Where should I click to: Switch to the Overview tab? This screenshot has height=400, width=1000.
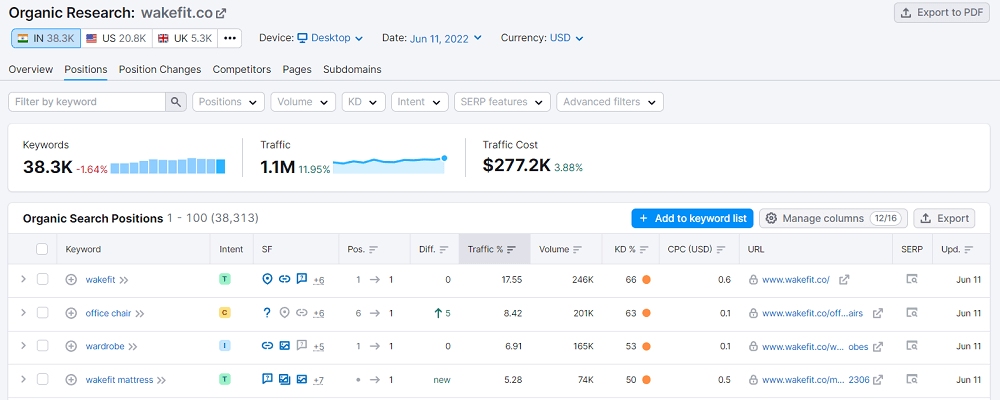click(x=31, y=70)
